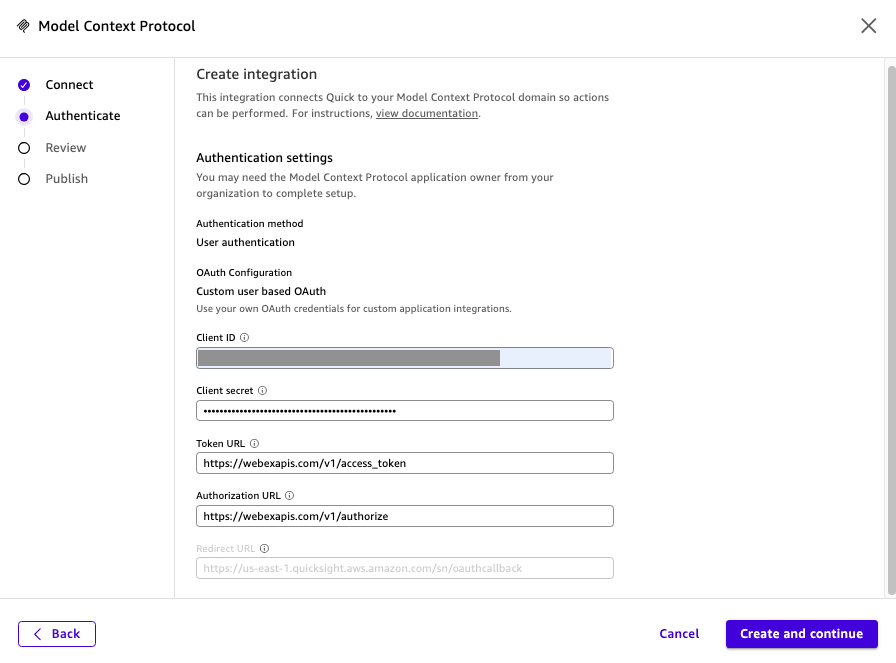Click the Create integration heading
This screenshot has width=896, height=663.
point(257,74)
